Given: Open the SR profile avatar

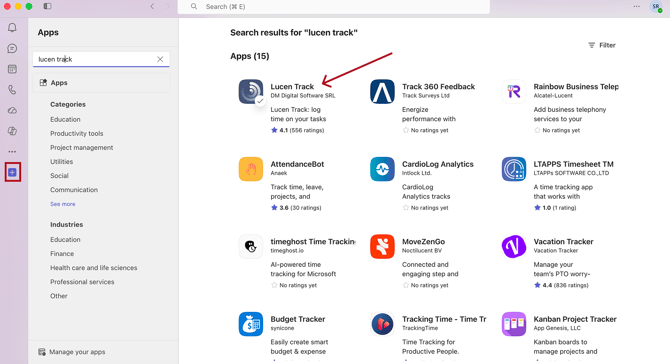Looking at the screenshot, I should point(655,6).
